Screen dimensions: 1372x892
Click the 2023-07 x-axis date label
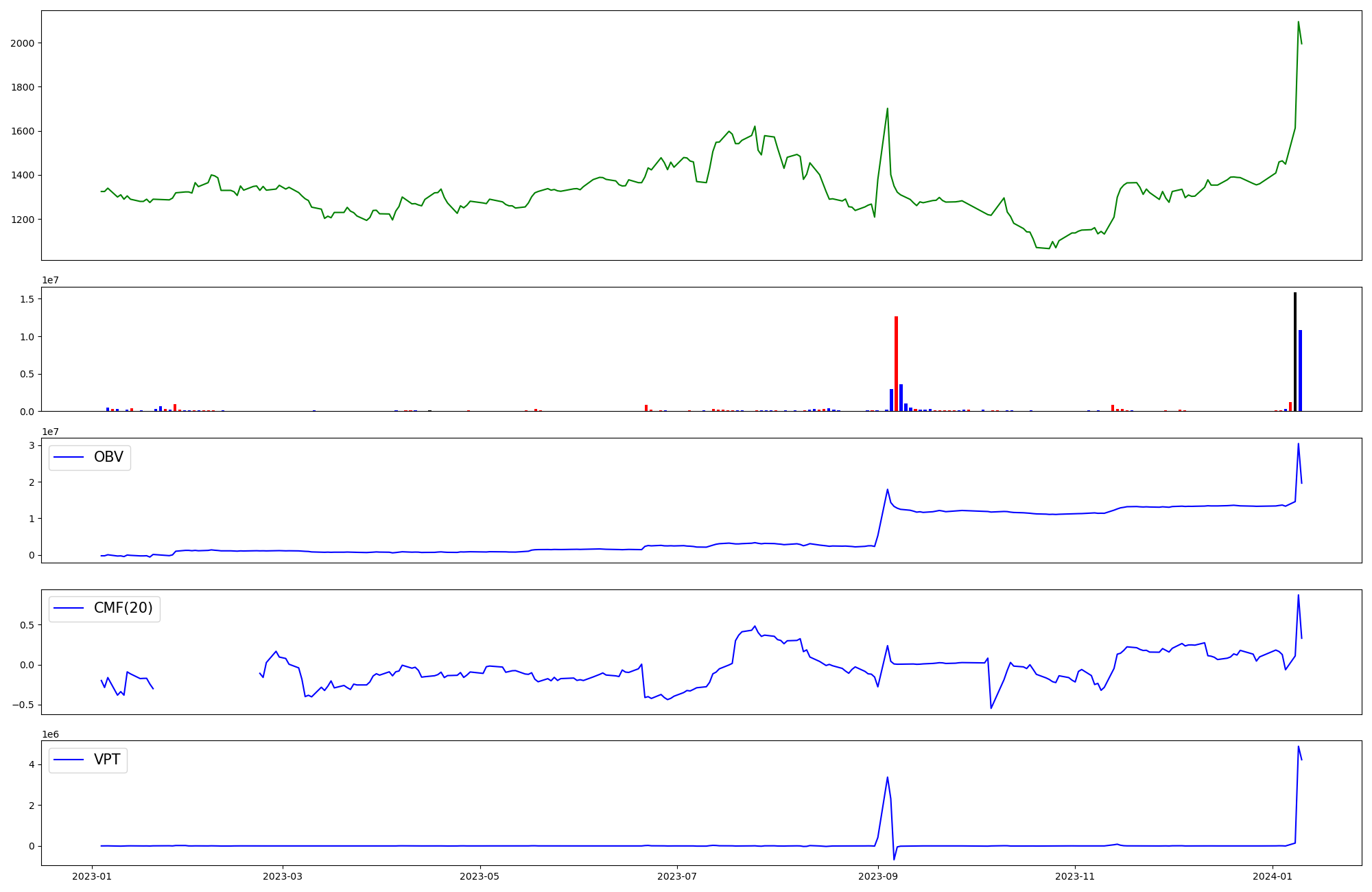click(677, 876)
